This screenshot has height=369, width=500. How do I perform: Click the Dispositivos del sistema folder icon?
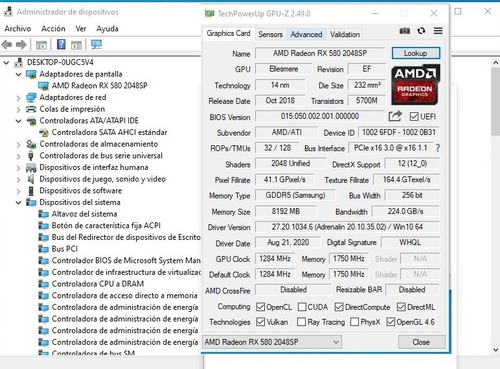tap(31, 202)
